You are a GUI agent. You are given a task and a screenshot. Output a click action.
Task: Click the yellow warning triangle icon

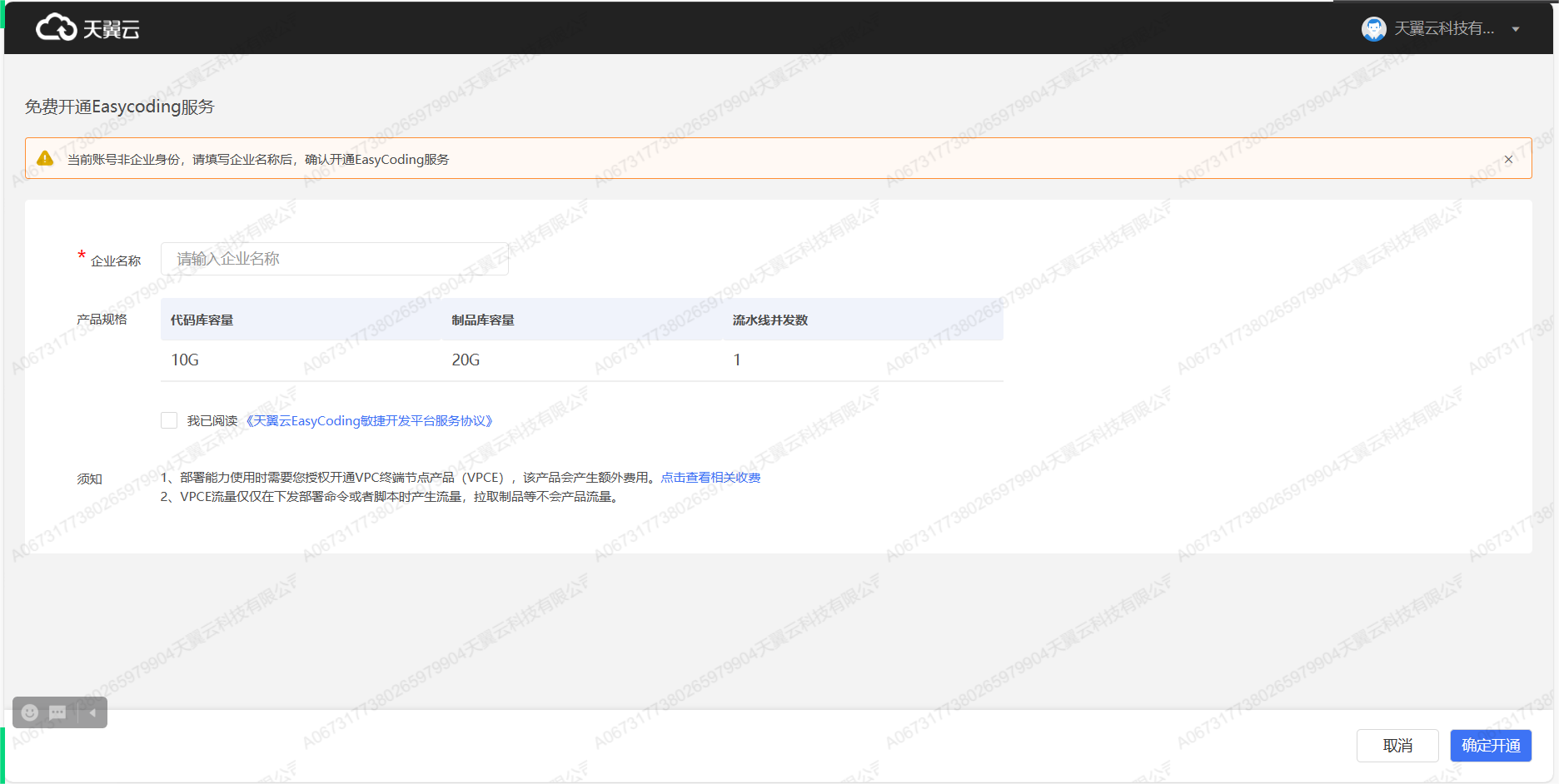[x=45, y=159]
